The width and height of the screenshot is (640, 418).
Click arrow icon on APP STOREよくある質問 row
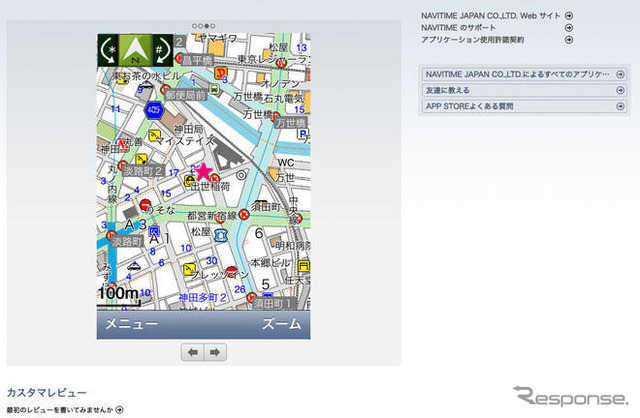click(x=620, y=106)
